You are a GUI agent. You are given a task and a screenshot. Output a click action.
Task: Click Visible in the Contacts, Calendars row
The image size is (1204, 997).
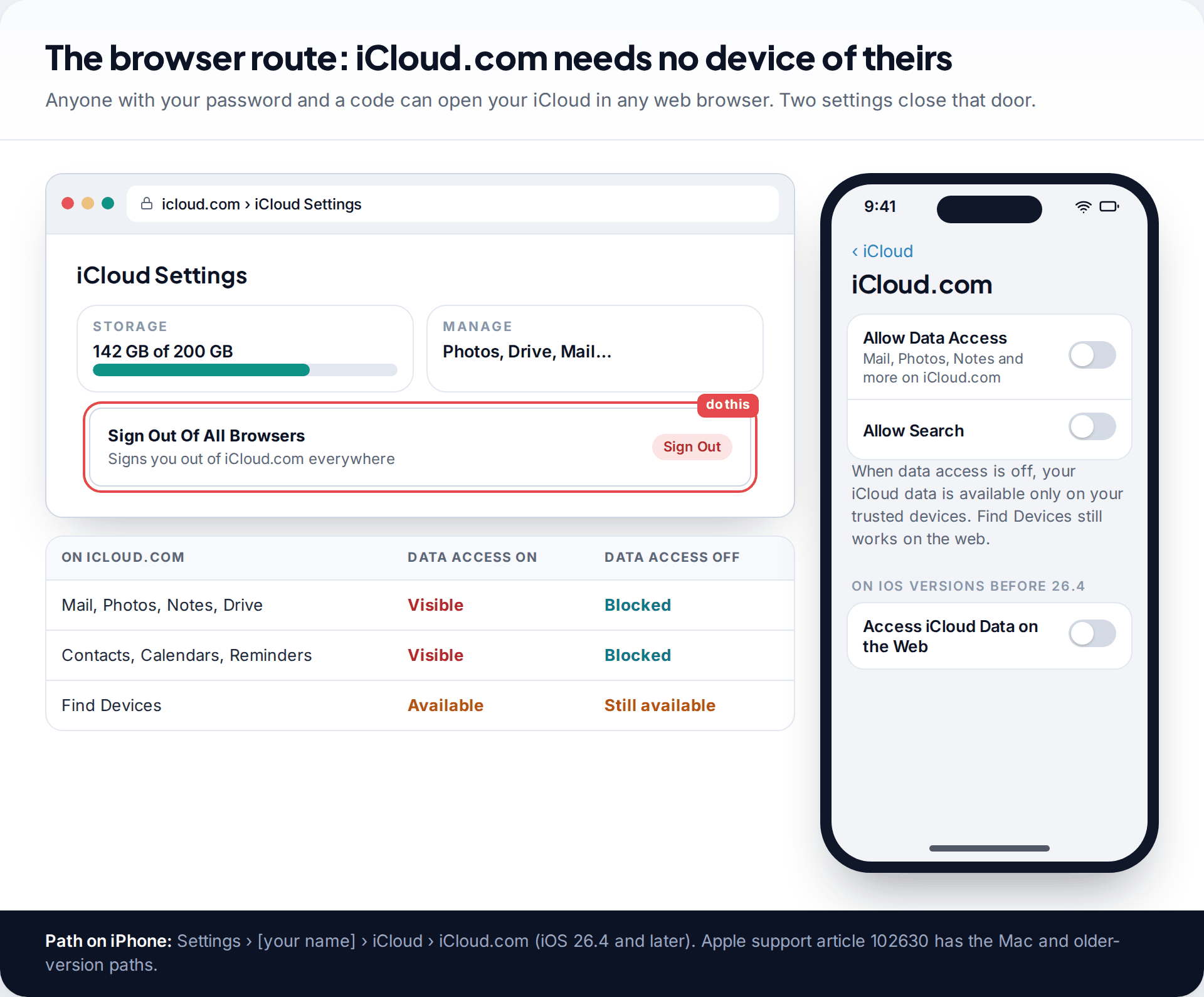click(435, 655)
